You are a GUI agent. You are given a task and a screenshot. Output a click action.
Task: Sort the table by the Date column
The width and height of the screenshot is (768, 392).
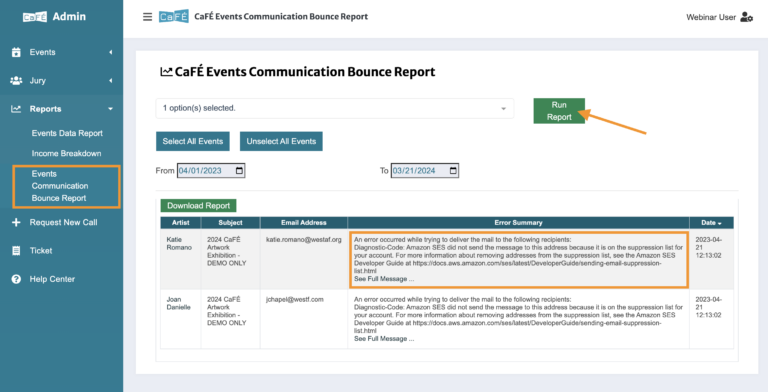point(711,222)
